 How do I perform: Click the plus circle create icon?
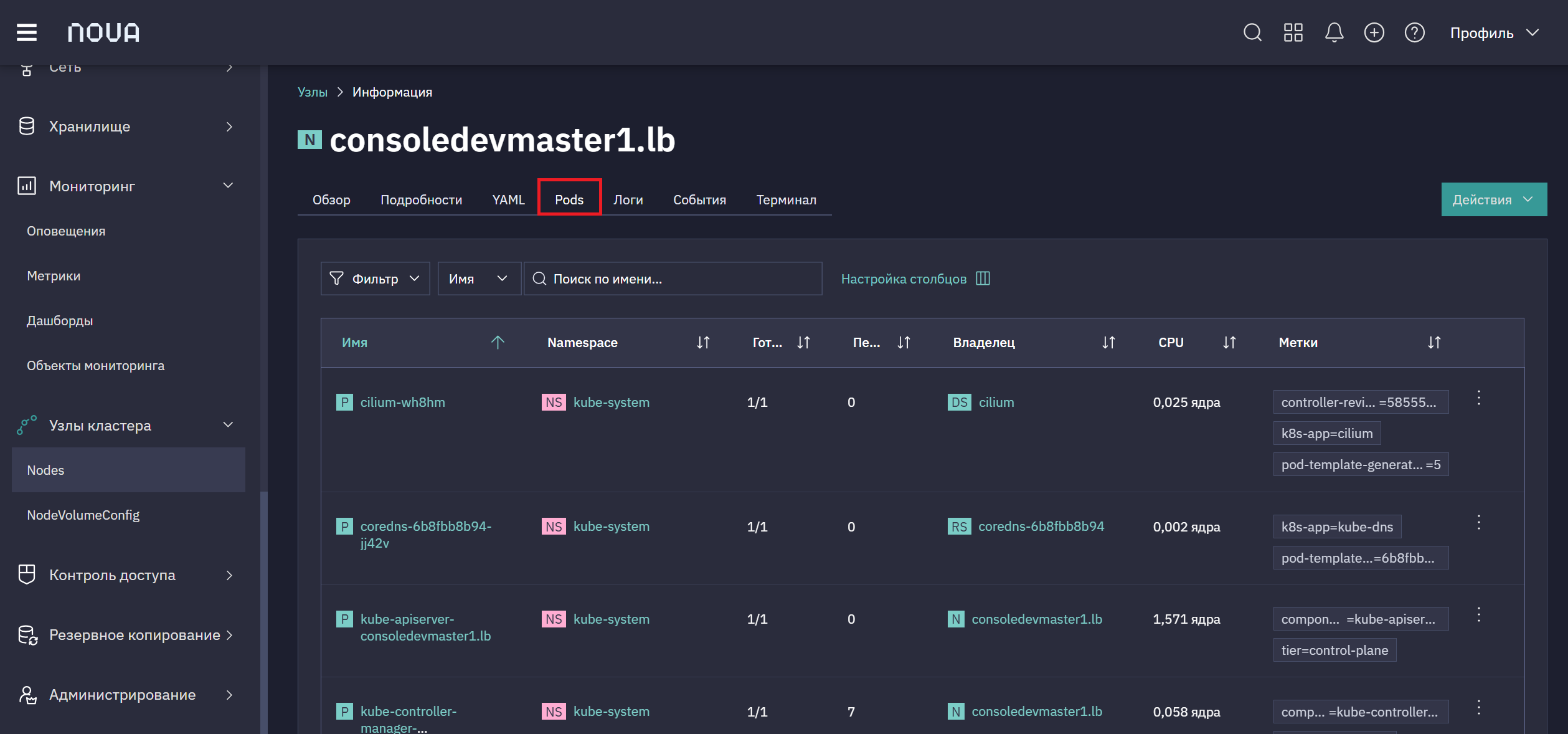(1374, 32)
